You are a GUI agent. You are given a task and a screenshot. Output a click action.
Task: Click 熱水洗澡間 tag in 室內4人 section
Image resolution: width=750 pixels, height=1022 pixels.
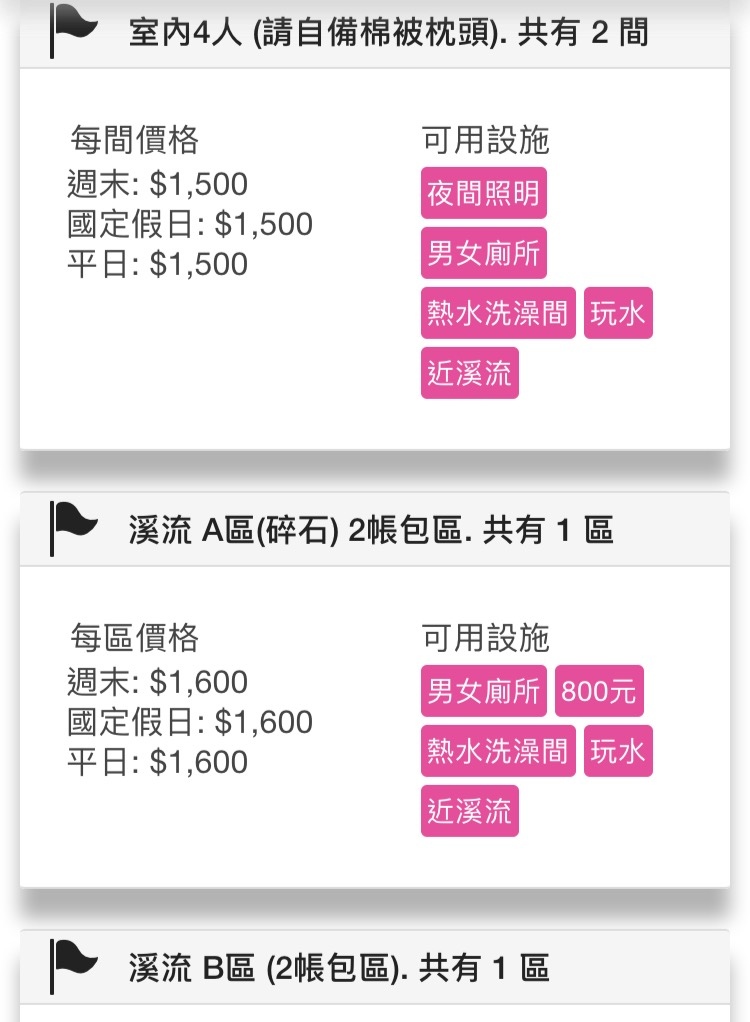pos(498,314)
